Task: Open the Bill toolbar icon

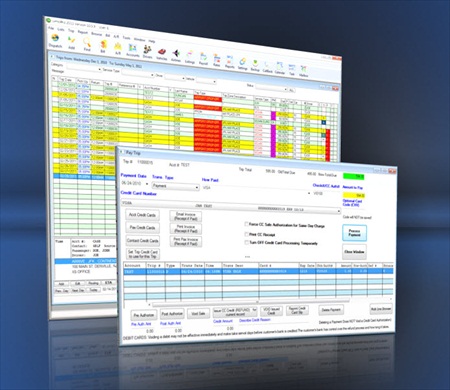Action: 103,46
